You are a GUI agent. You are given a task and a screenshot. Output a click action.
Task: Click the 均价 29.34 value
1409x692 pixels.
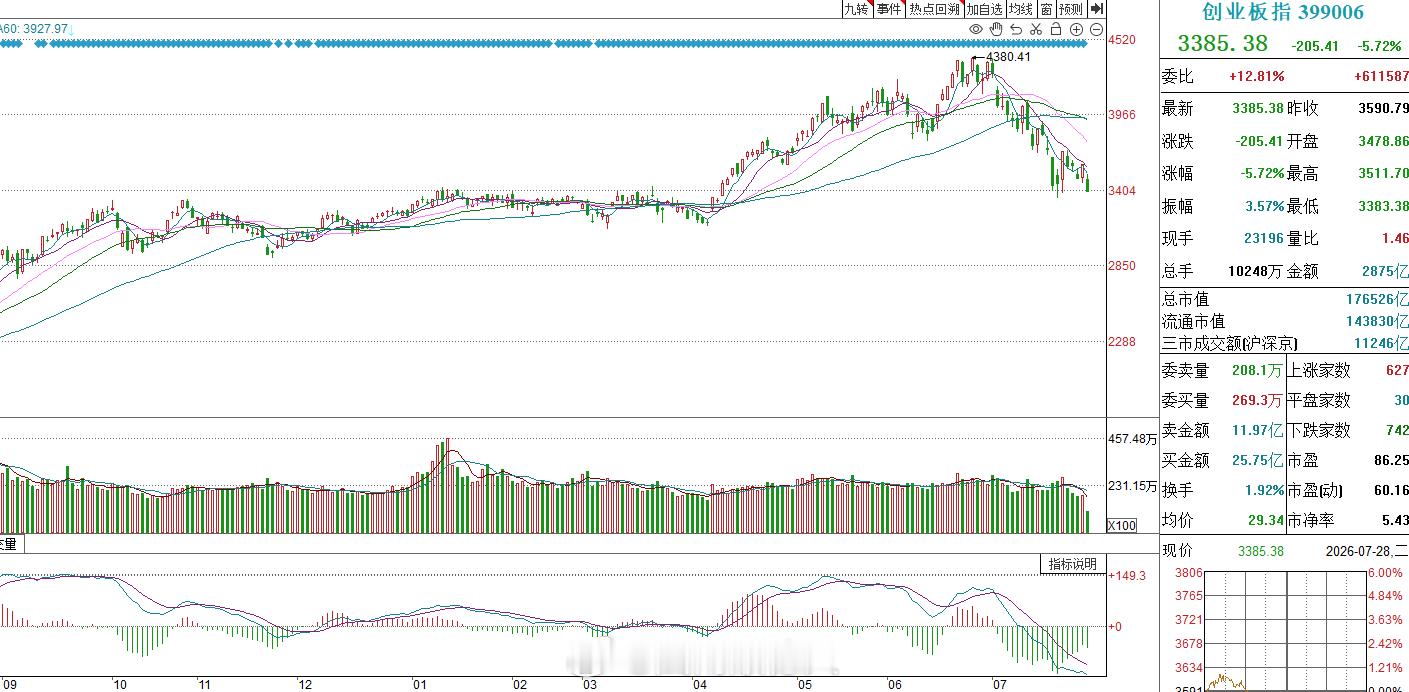(x=1267, y=520)
